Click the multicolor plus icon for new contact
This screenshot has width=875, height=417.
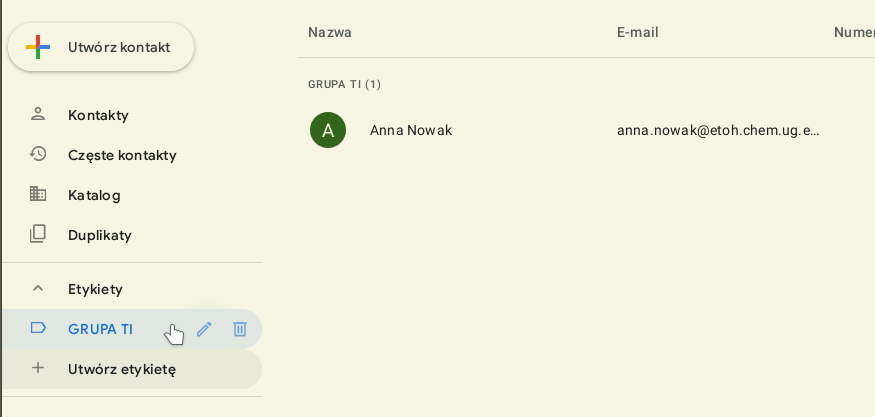coord(38,47)
